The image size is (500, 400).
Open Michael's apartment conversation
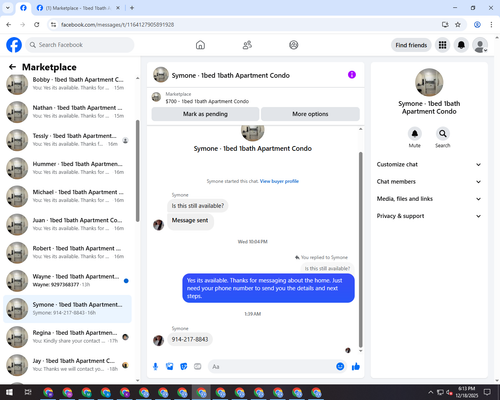(67, 196)
